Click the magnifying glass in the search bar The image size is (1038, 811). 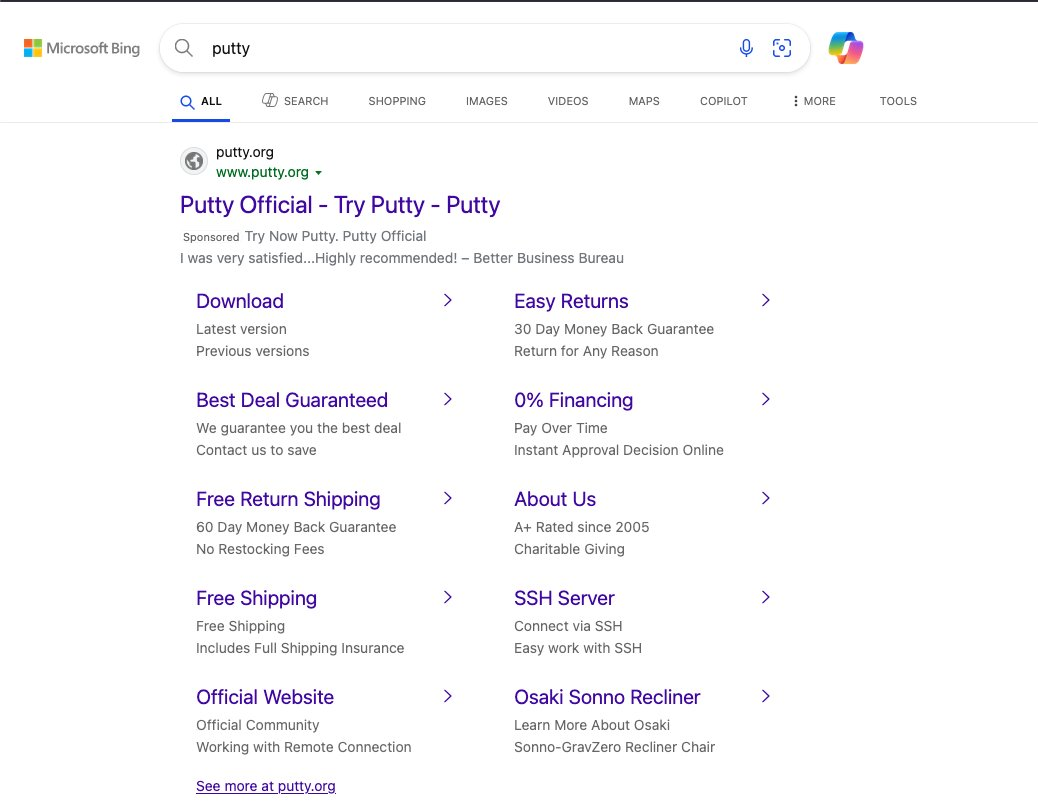(x=183, y=47)
